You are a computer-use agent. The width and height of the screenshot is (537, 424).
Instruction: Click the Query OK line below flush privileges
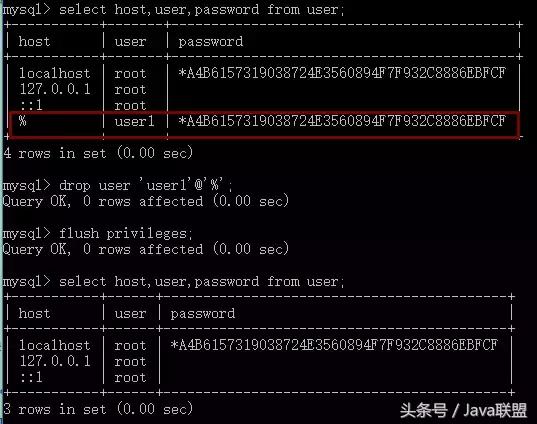click(x=146, y=249)
